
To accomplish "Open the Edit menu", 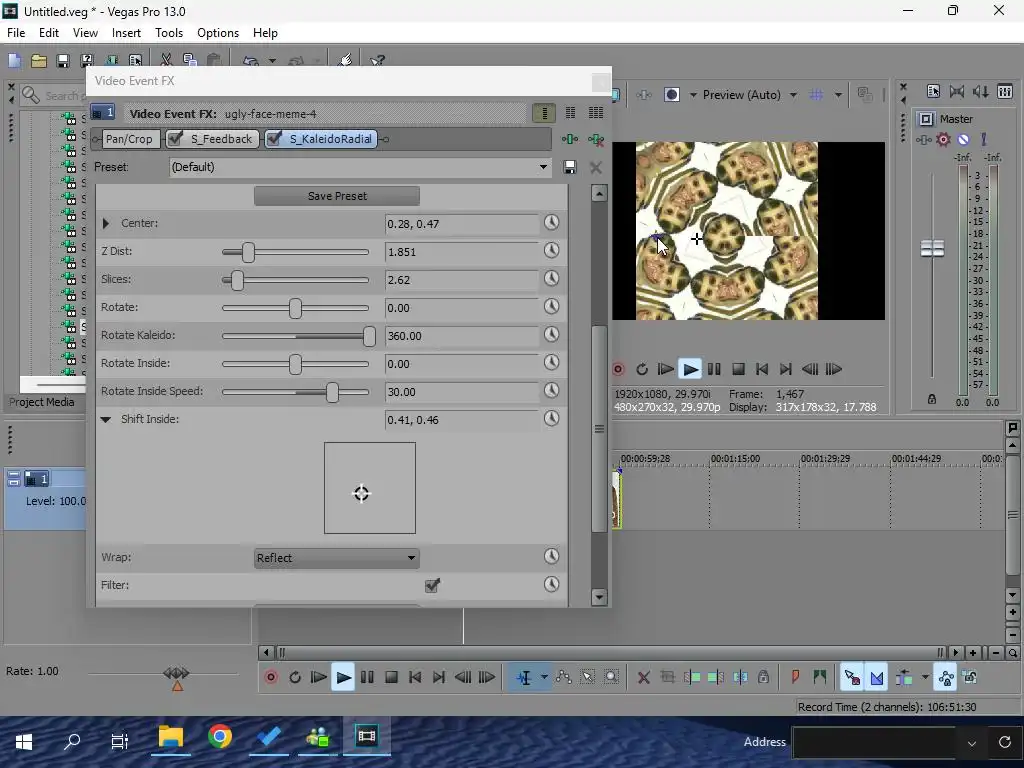I will coord(49,33).
